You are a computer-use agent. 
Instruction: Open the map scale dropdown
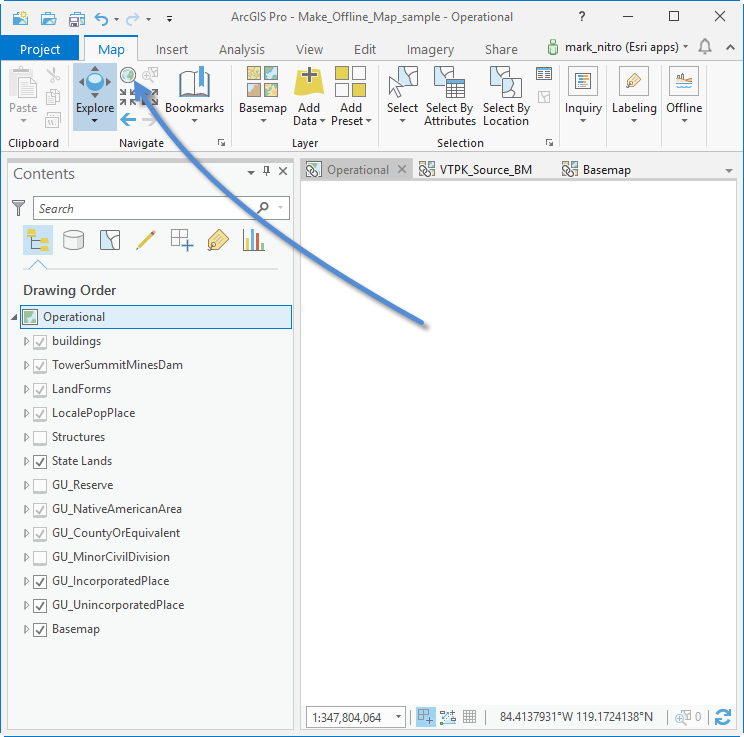tap(399, 717)
